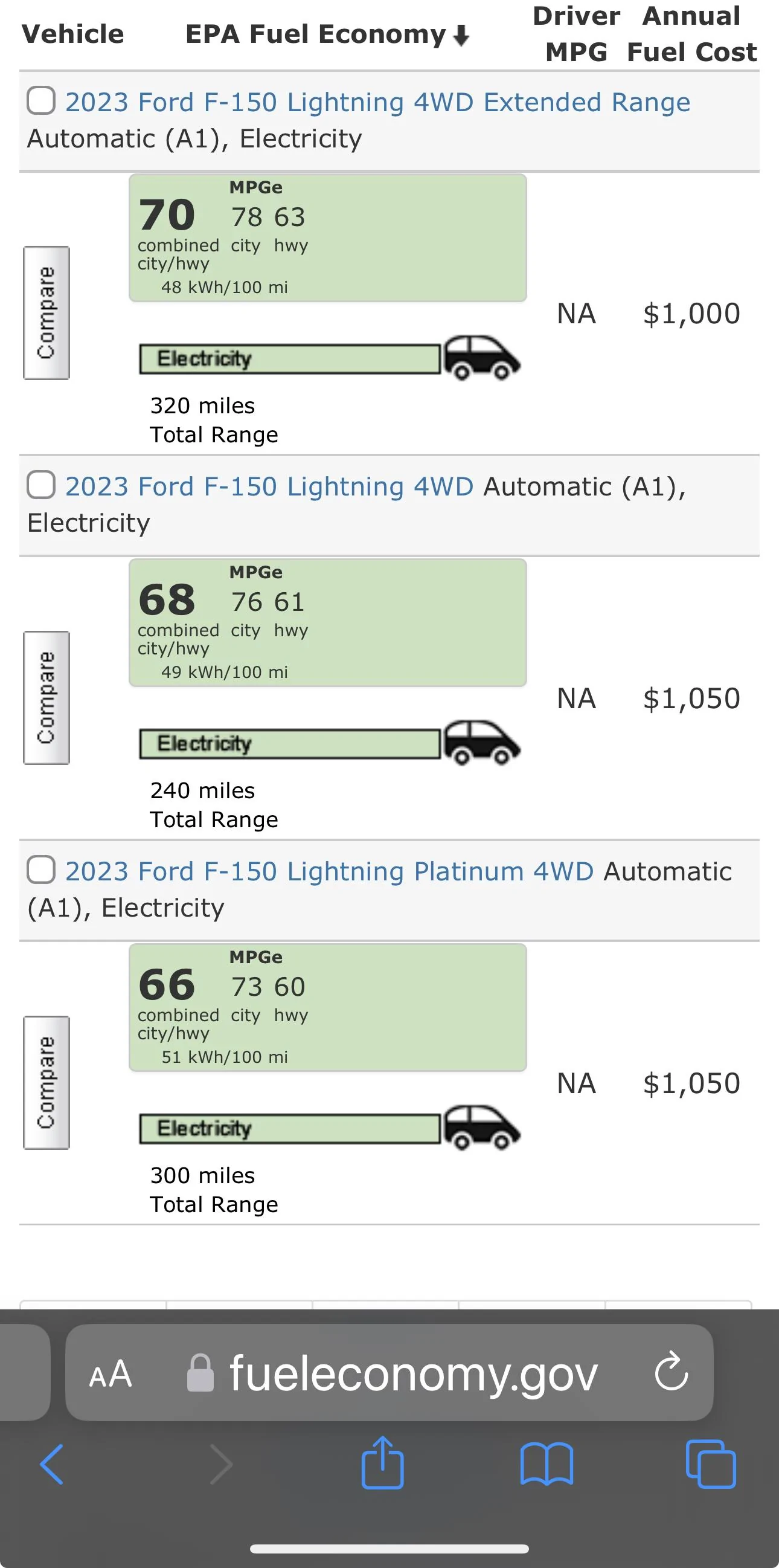Click the 300-mile Electricity range bar

(289, 1129)
